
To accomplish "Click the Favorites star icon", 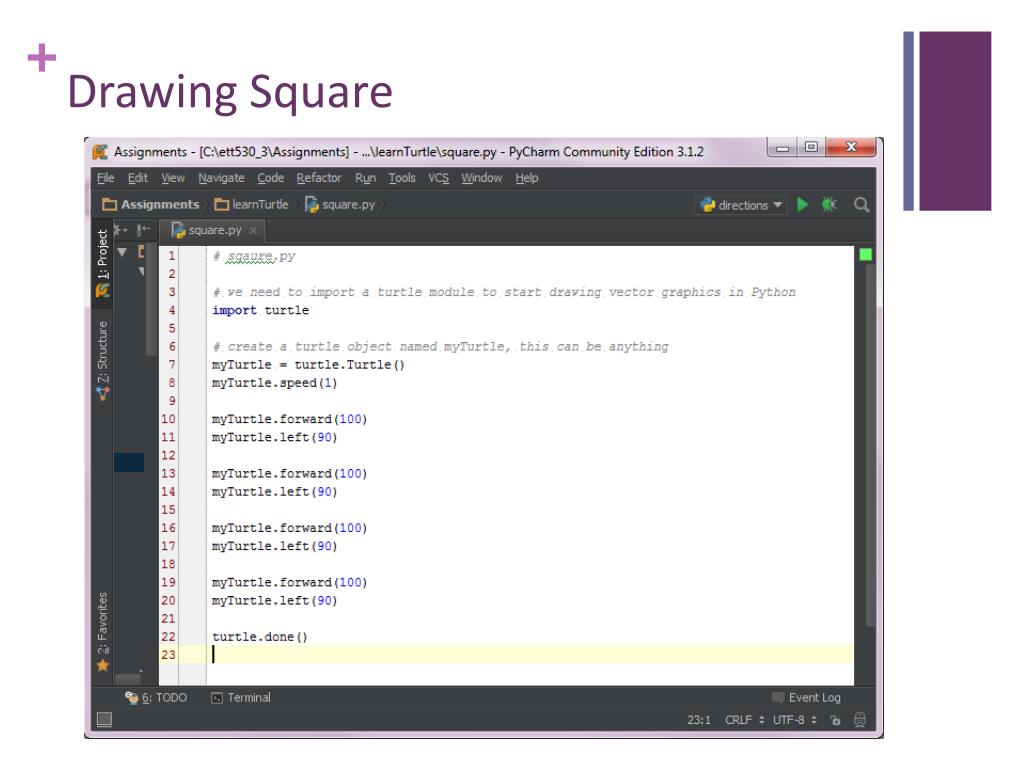I will (103, 665).
